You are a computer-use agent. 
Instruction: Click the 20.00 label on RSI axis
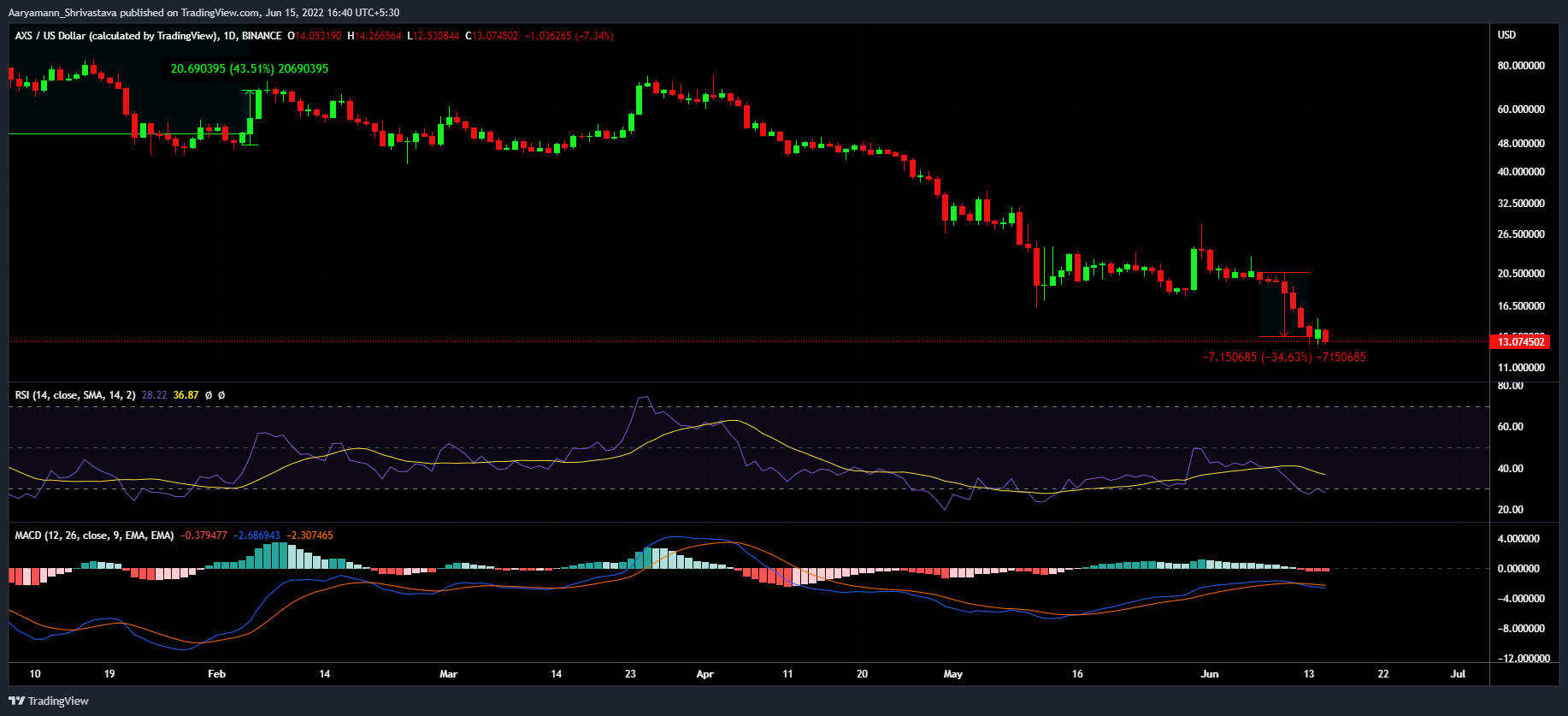pos(1511,510)
